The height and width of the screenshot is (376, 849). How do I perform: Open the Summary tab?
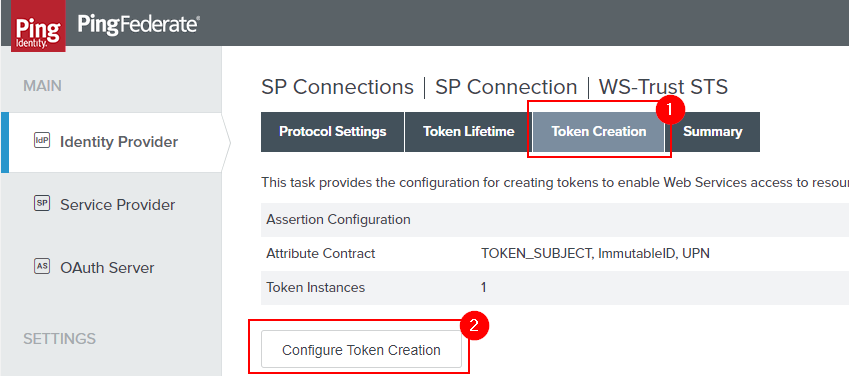click(712, 132)
